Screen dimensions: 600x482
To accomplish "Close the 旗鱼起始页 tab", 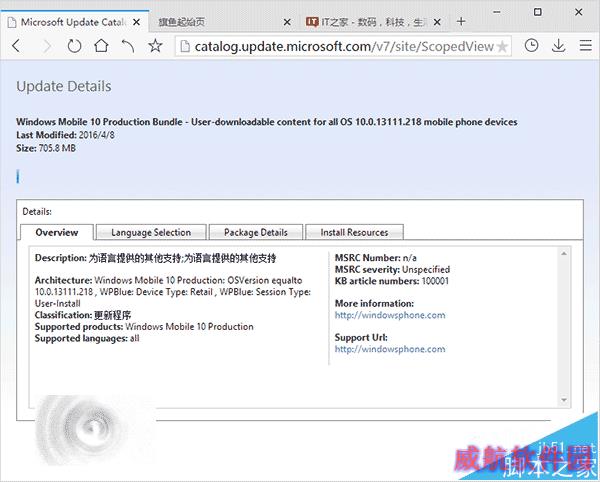I will 287,23.
